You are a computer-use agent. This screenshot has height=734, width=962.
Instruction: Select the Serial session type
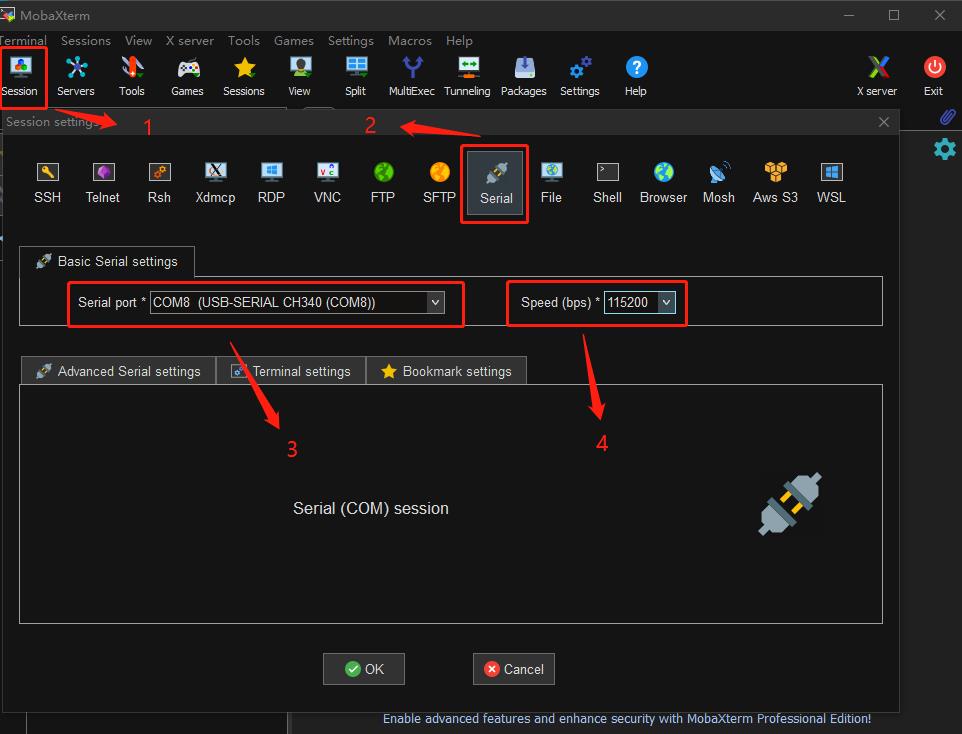[495, 183]
